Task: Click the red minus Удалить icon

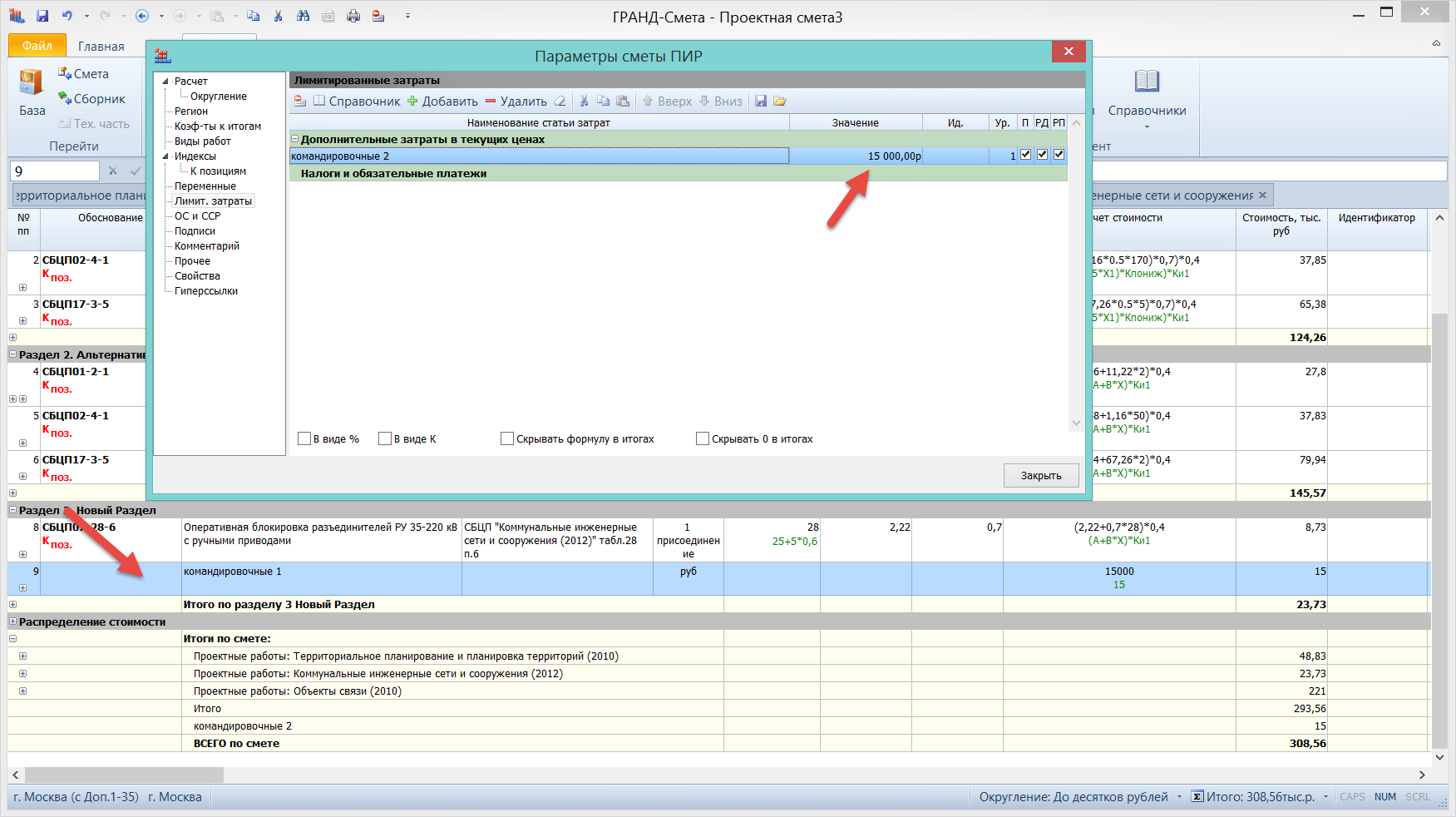Action: pyautogui.click(x=491, y=102)
